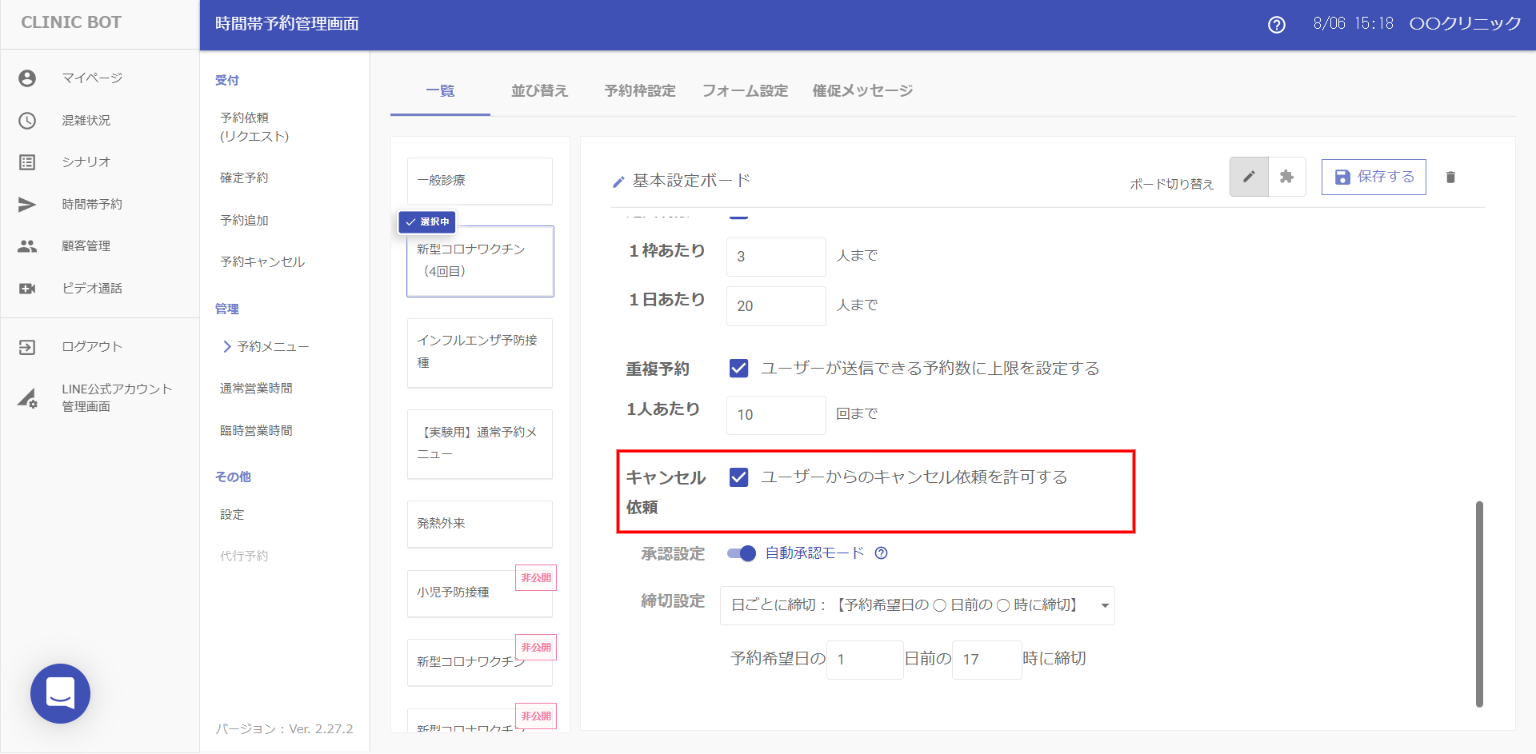
Task: Uncheck ユーザーからのキャンセル依頼を許可する checkbox
Action: click(x=739, y=477)
